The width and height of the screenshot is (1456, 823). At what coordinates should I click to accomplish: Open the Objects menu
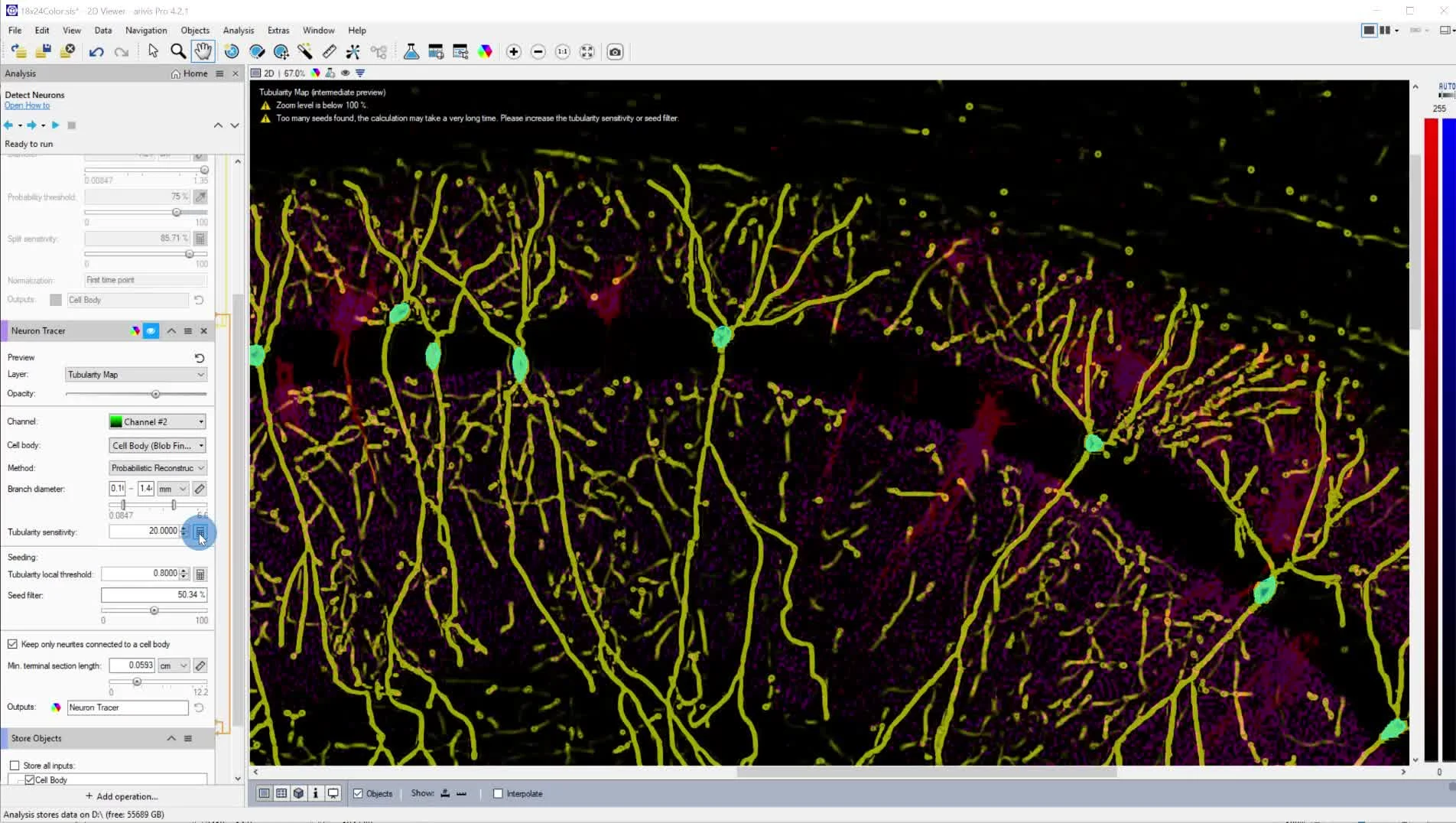tap(195, 31)
